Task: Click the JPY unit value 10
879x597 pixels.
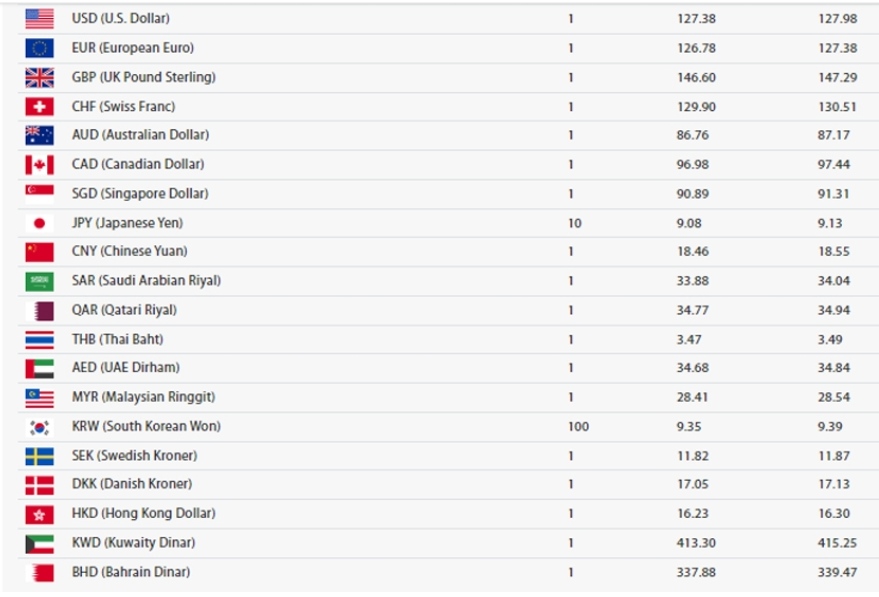Action: [575, 223]
